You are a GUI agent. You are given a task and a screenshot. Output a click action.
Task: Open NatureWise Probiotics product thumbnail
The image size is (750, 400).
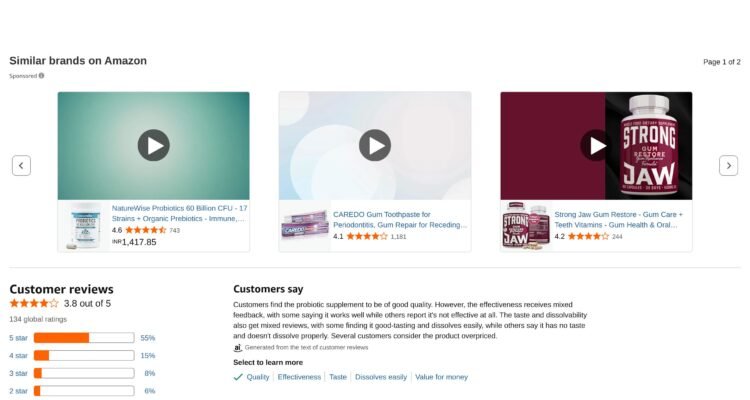click(84, 225)
